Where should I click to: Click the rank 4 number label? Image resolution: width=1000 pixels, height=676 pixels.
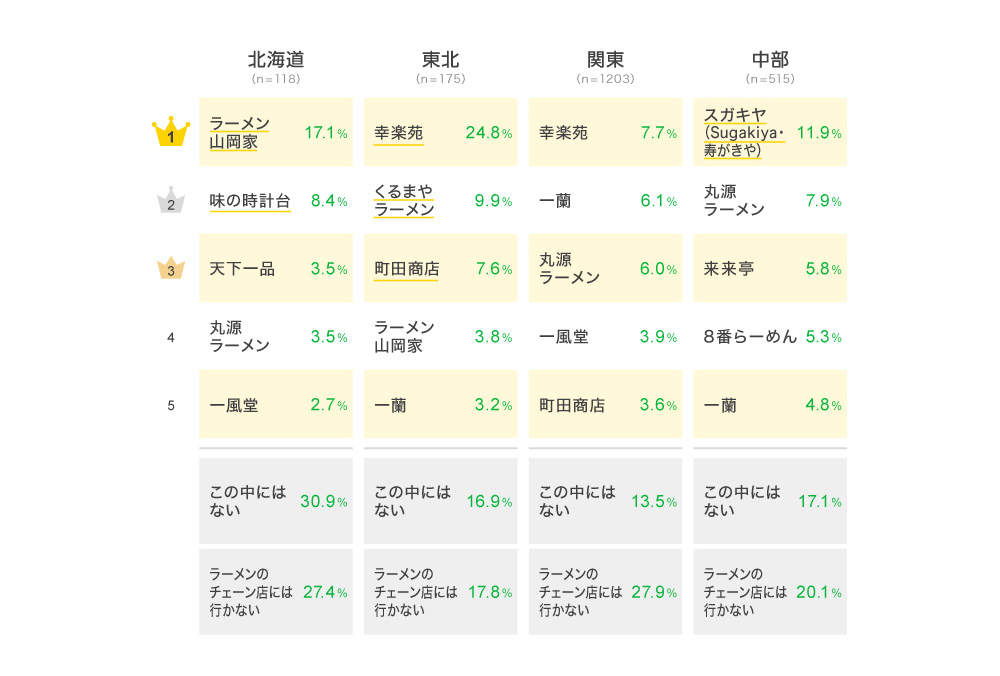[171, 338]
